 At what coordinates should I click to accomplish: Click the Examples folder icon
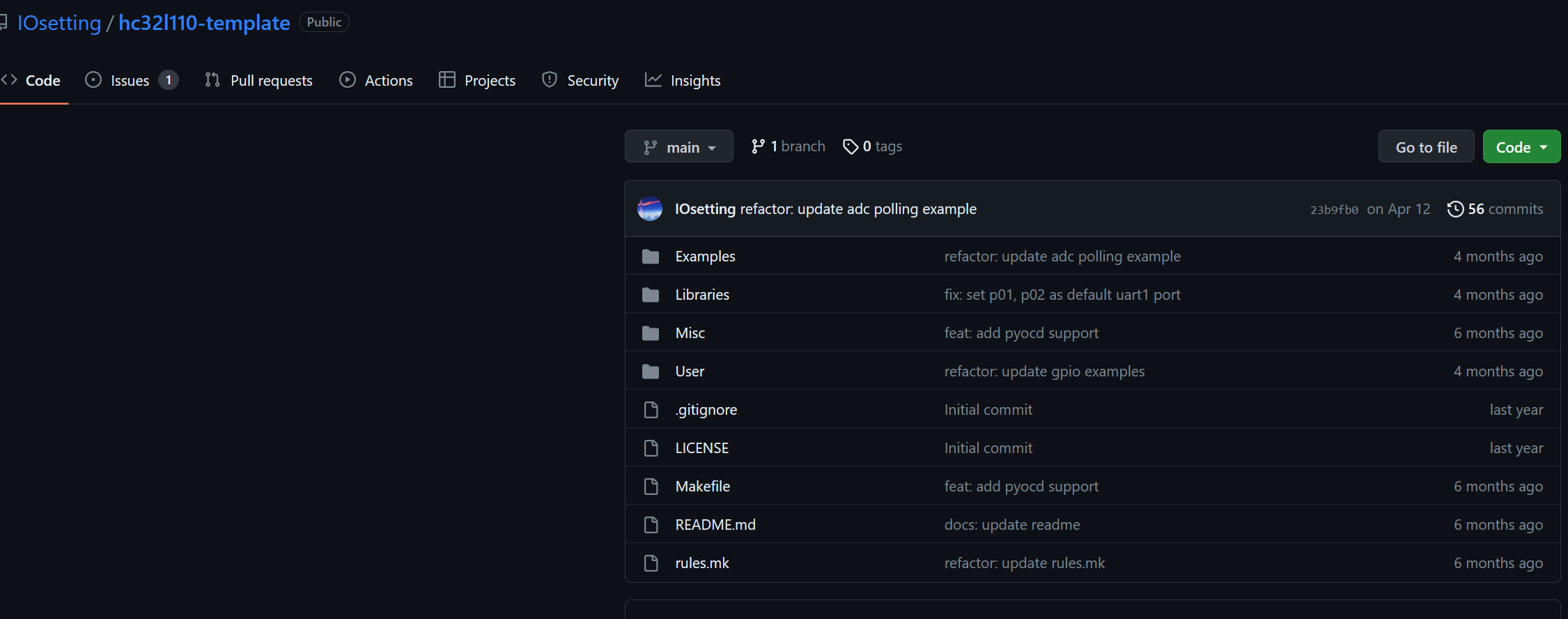[x=651, y=257]
